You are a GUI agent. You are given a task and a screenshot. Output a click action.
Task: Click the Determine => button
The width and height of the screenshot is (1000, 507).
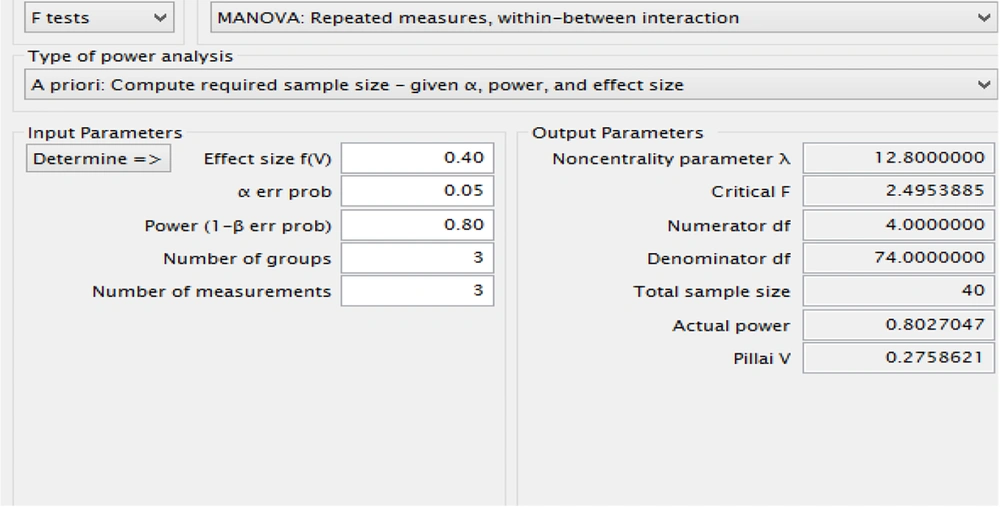click(97, 159)
